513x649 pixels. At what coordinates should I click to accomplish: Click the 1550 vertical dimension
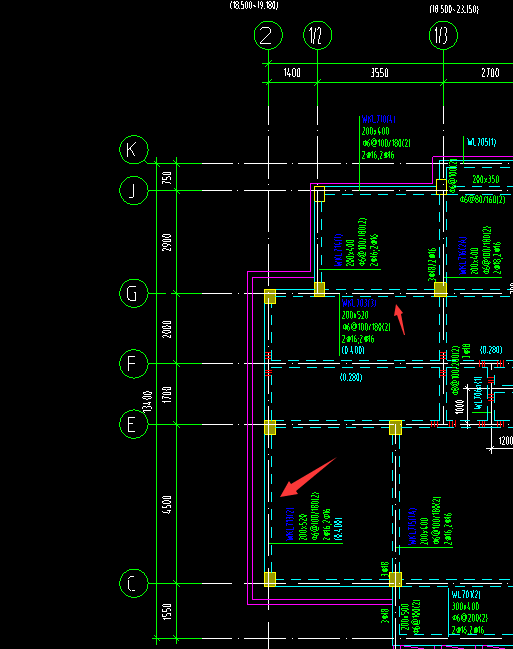[x=166, y=612]
